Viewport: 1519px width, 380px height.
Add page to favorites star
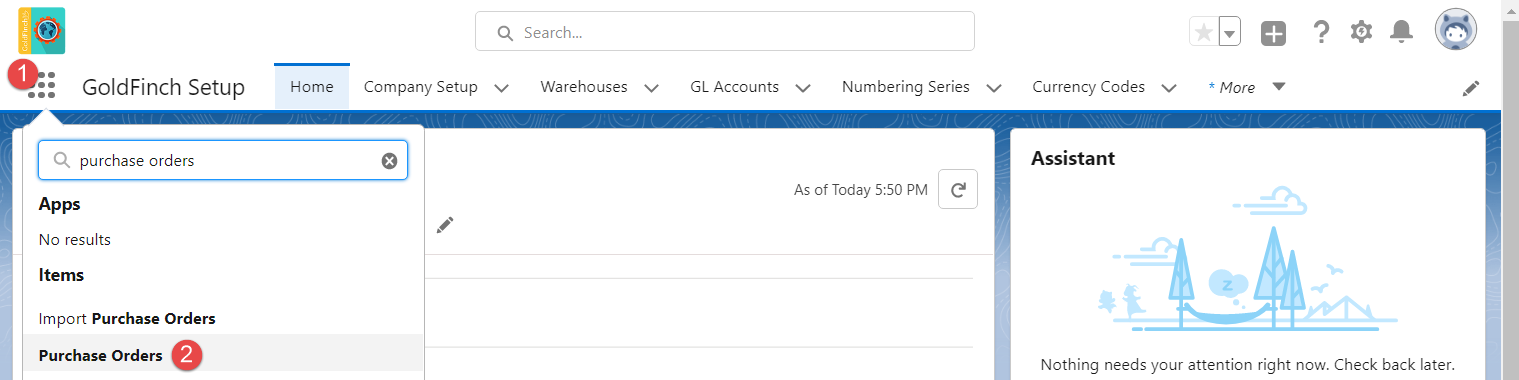point(1204,32)
